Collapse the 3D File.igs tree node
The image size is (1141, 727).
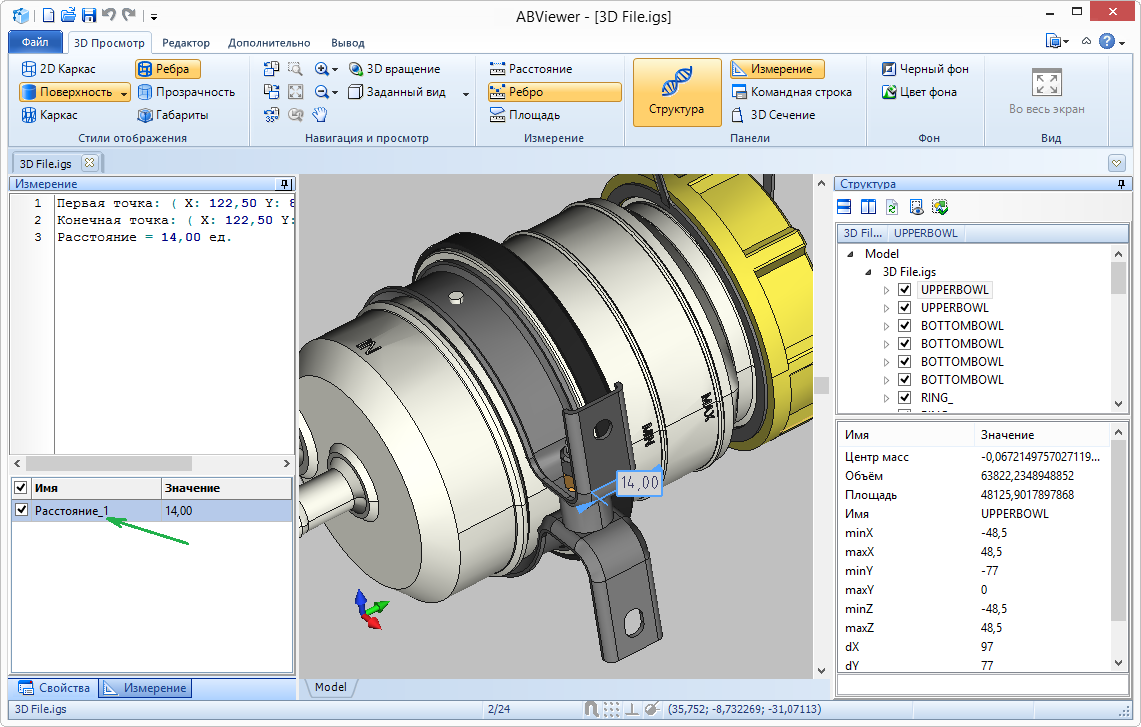coord(868,272)
